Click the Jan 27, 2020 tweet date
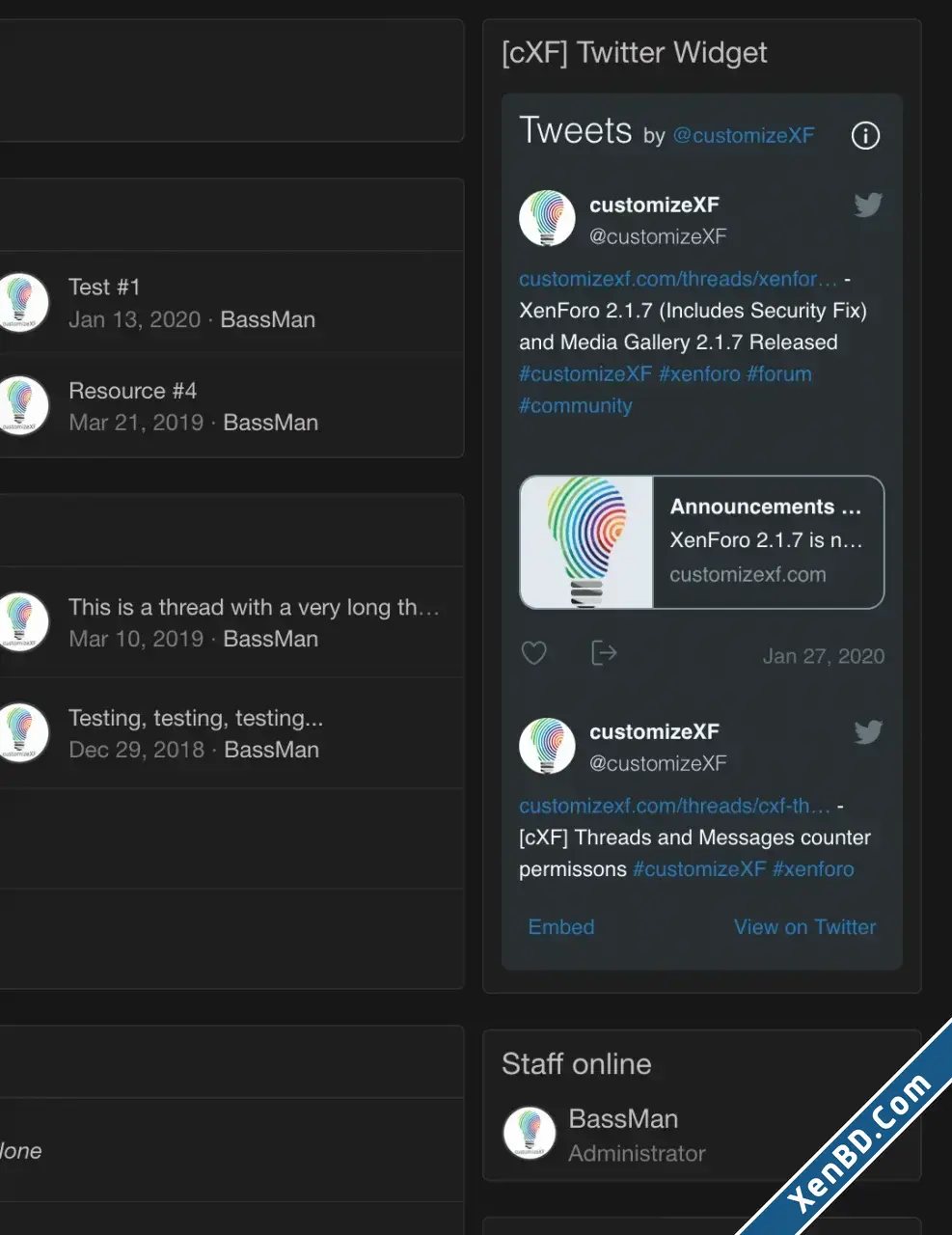 824,656
